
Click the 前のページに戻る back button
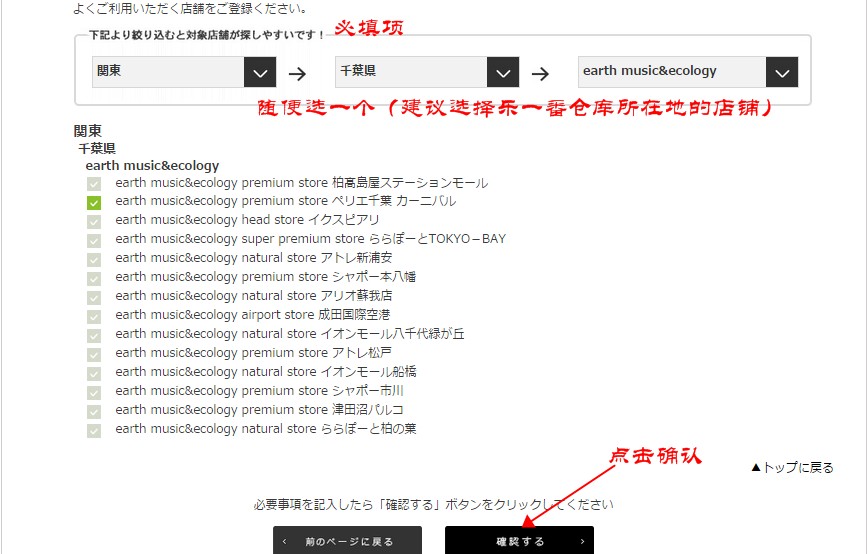click(x=347, y=541)
